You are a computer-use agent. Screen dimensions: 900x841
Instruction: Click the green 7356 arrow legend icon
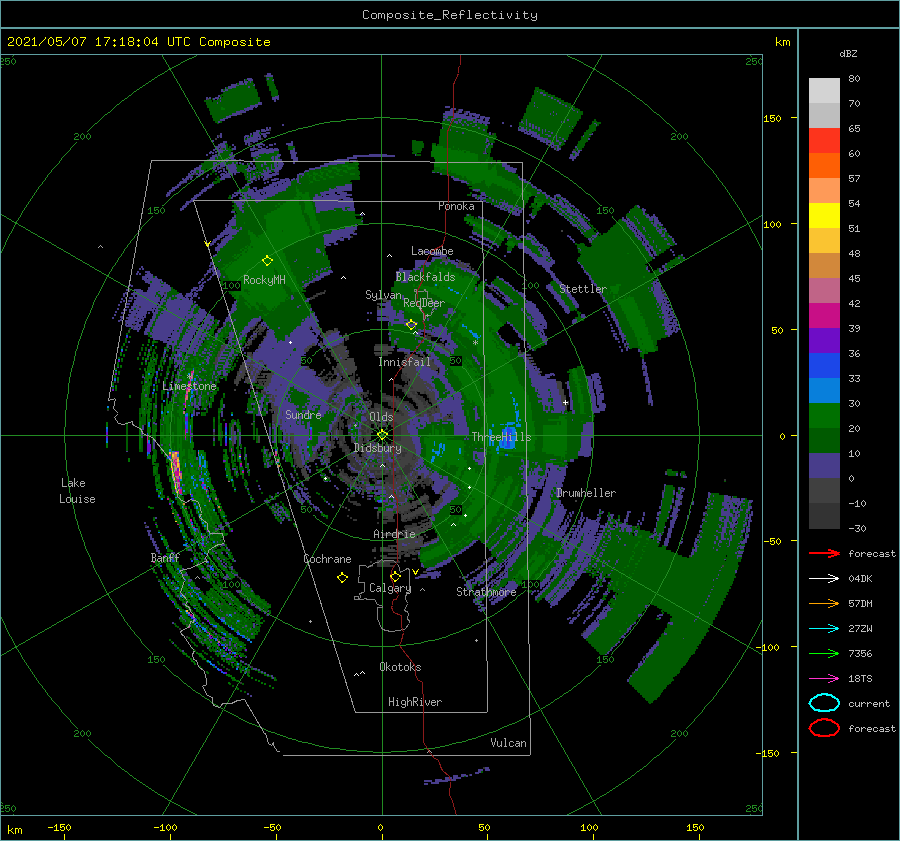[824, 653]
